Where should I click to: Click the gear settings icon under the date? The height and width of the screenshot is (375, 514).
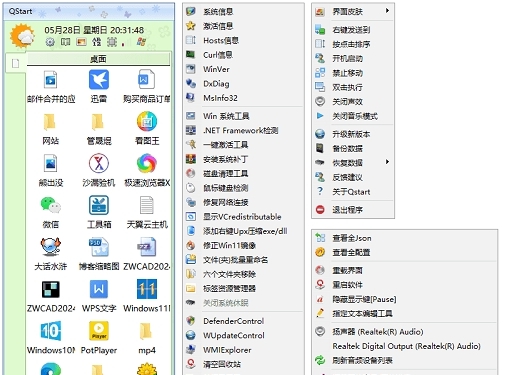tap(50, 42)
